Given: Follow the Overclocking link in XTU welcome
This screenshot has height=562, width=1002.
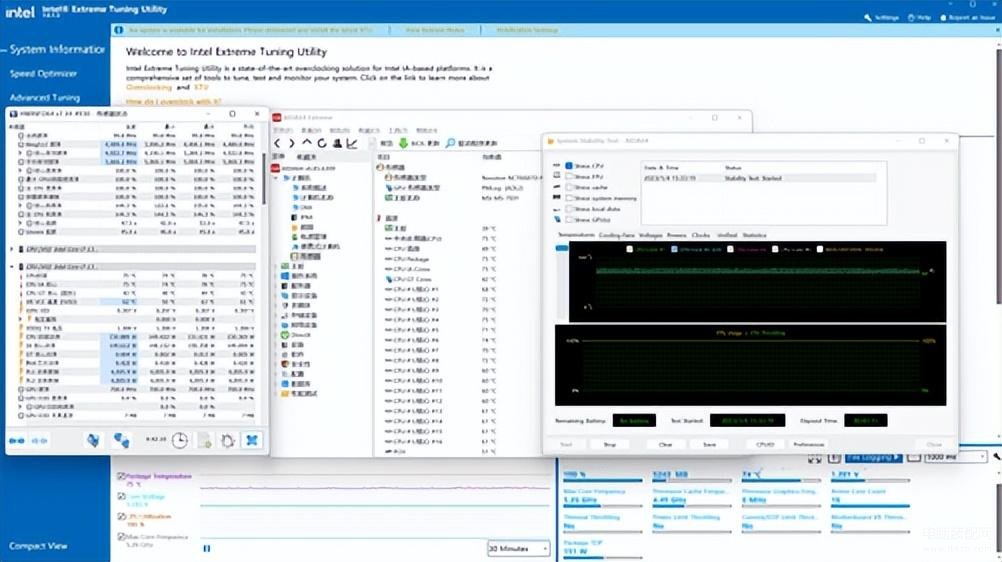Looking at the screenshot, I should (x=149, y=87).
